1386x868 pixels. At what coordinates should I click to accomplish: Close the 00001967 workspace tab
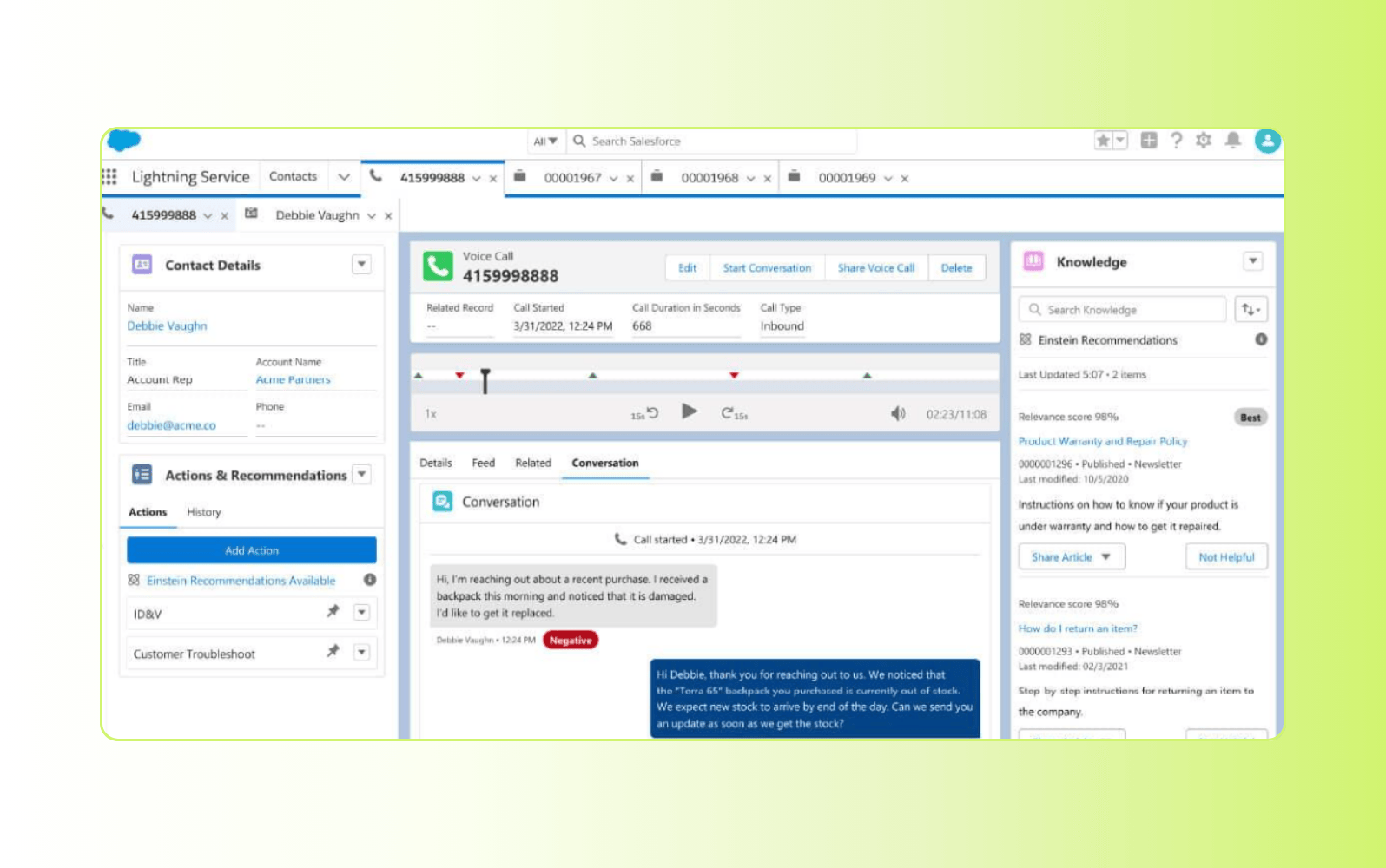(x=630, y=179)
